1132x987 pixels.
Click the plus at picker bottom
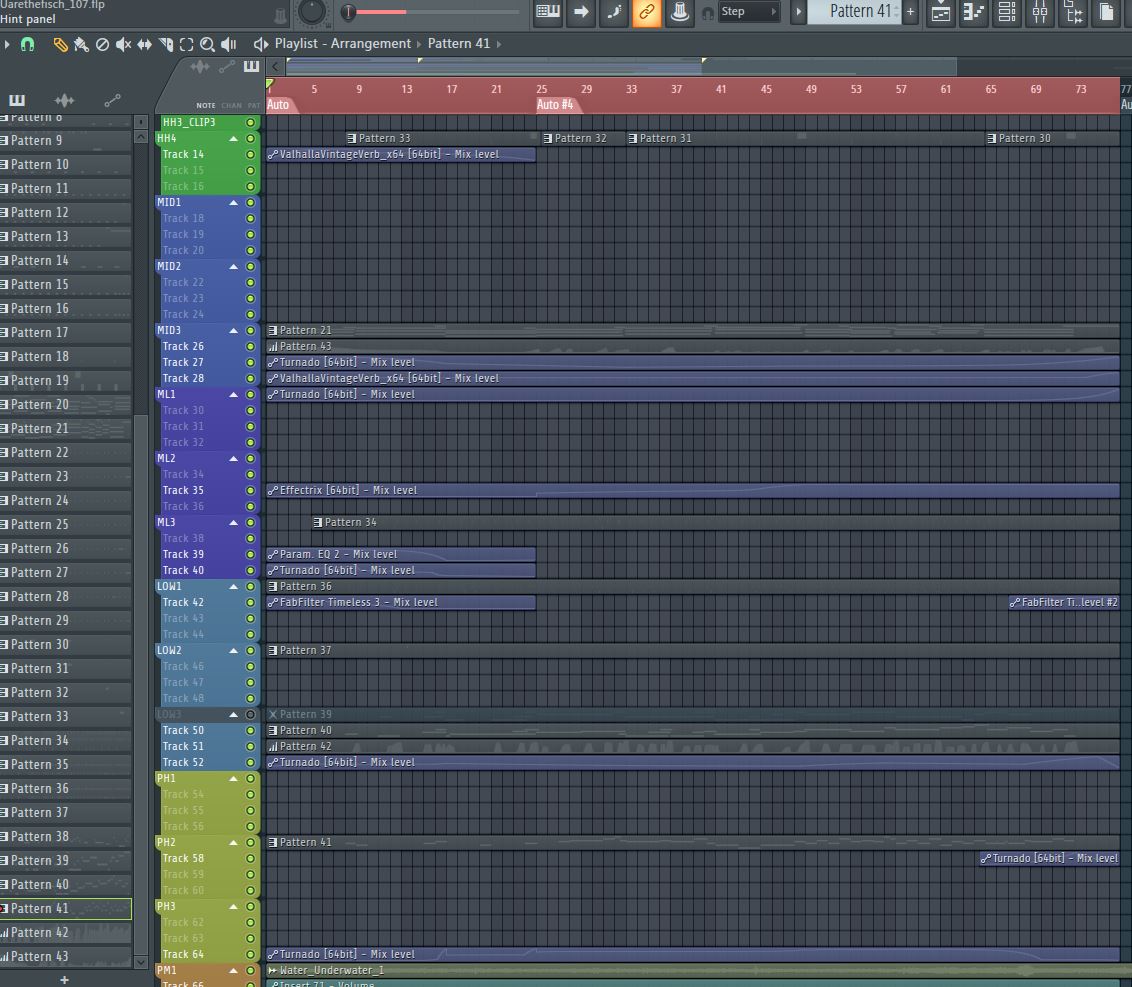(x=64, y=980)
